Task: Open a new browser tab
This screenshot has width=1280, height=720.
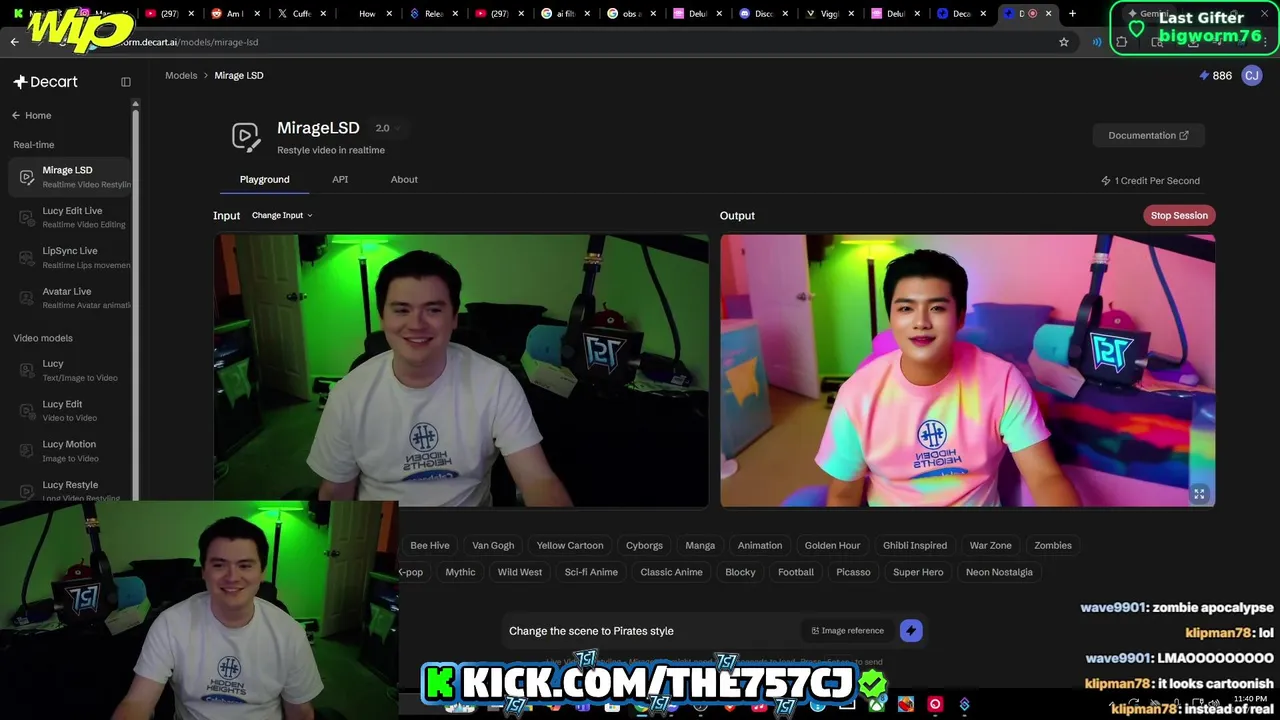Action: click(1072, 14)
